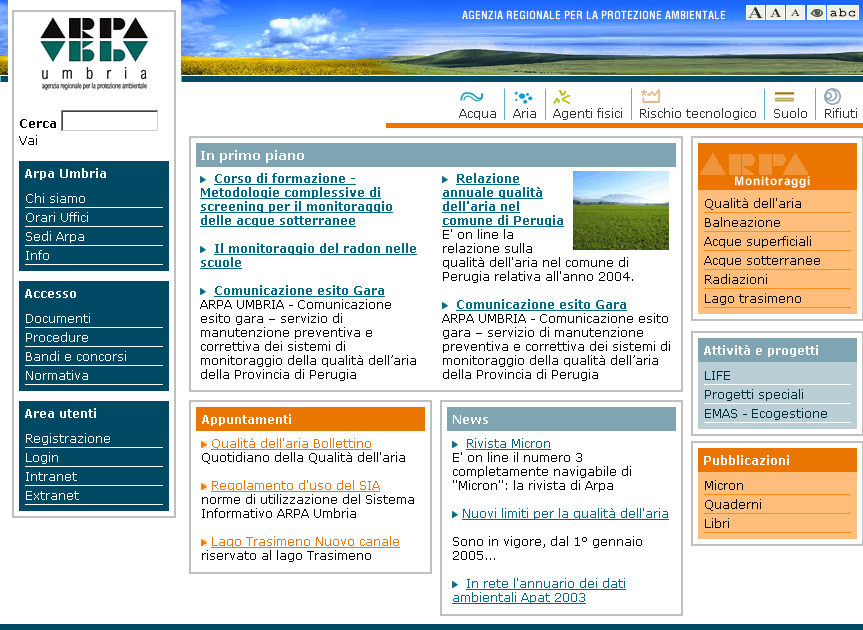
Task: Open Chi siamo page
Action: pyautogui.click(x=55, y=198)
